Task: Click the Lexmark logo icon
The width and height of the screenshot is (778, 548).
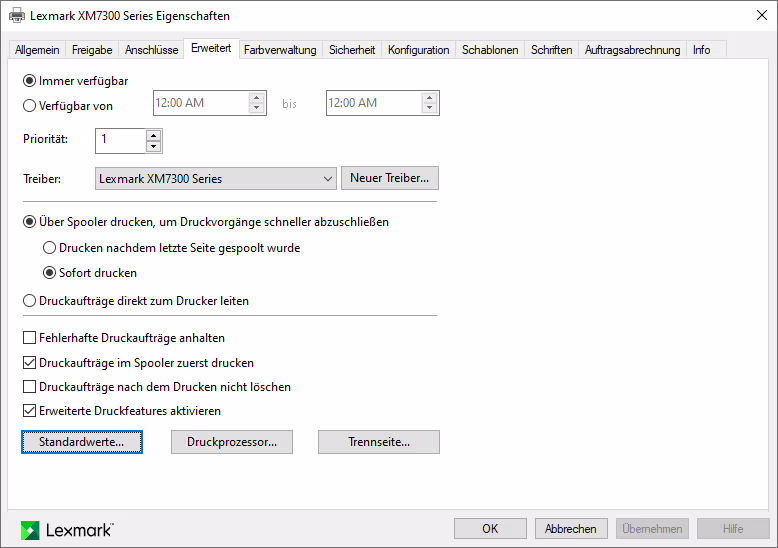Action: [30, 530]
